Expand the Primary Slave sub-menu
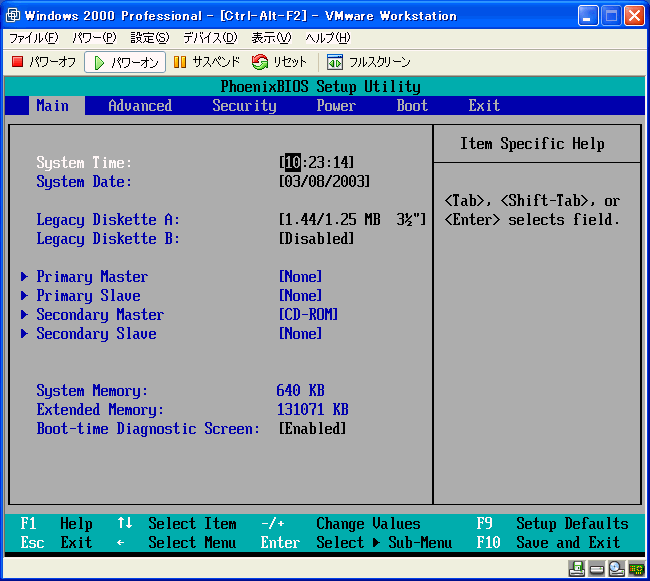This screenshot has width=650, height=581. (x=88, y=296)
